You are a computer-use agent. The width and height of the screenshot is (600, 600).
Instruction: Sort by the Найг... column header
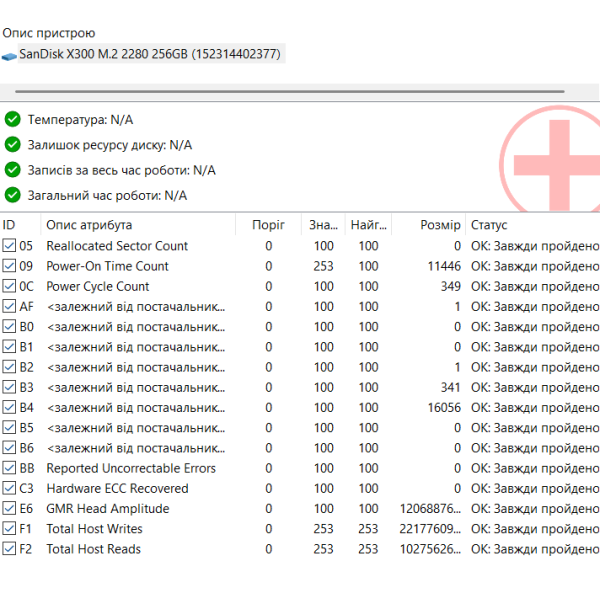click(x=368, y=225)
